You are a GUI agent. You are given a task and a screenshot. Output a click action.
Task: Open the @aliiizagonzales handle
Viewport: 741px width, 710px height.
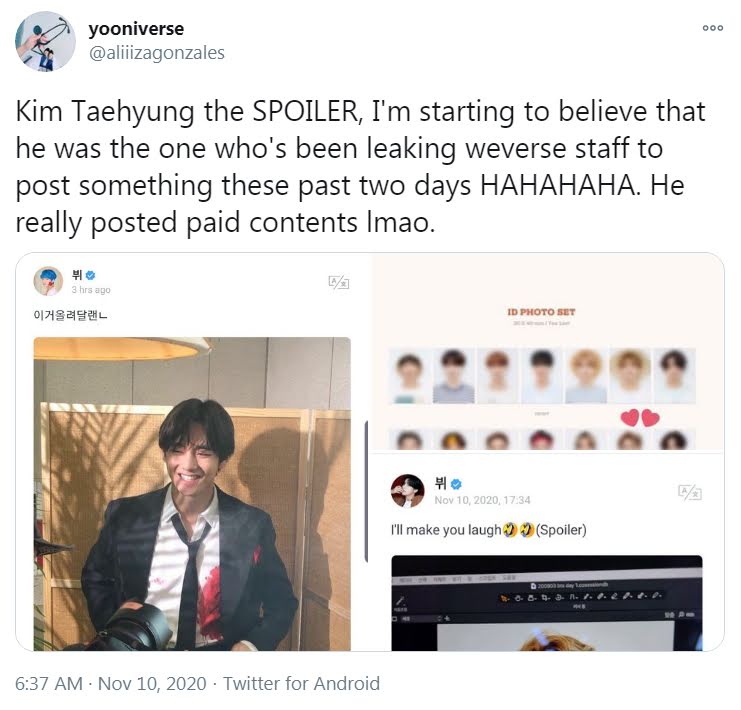pos(156,52)
